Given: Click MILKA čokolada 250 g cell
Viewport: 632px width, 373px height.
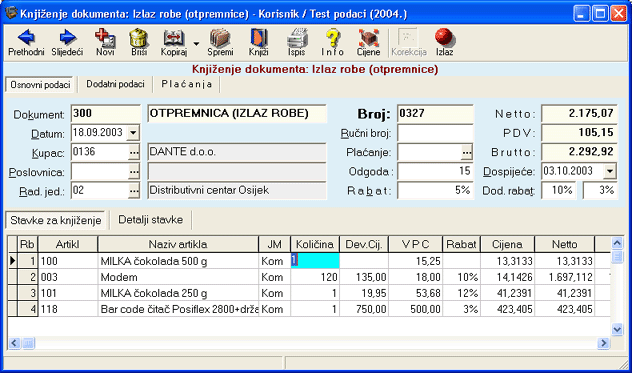Looking at the screenshot, I should [x=178, y=293].
